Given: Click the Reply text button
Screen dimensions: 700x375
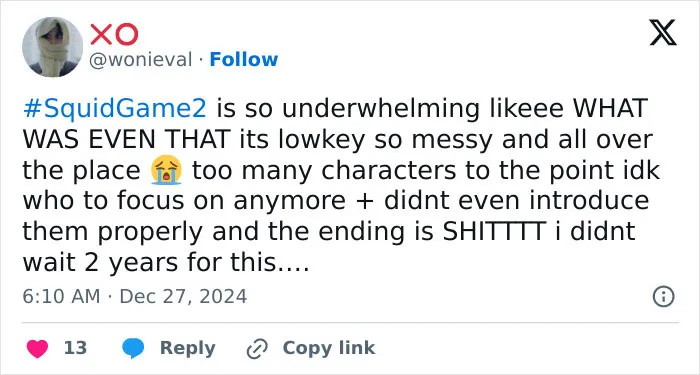Looking at the screenshot, I should coord(188,348).
